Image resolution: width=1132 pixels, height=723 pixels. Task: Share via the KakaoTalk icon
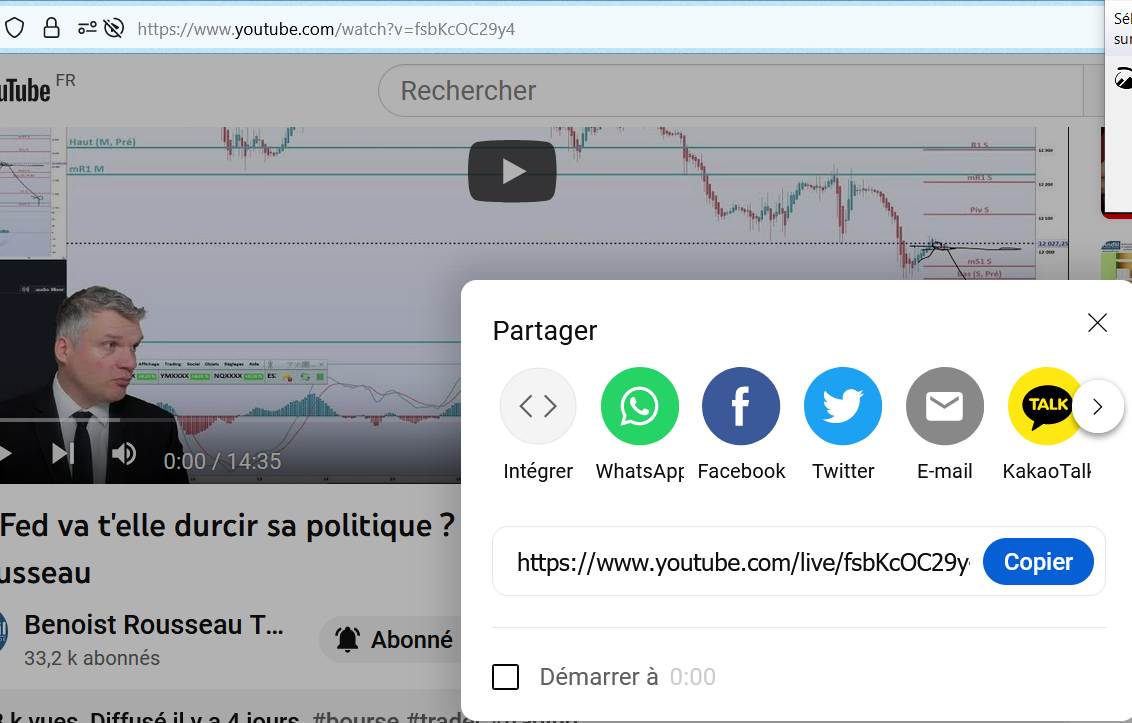[1043, 406]
